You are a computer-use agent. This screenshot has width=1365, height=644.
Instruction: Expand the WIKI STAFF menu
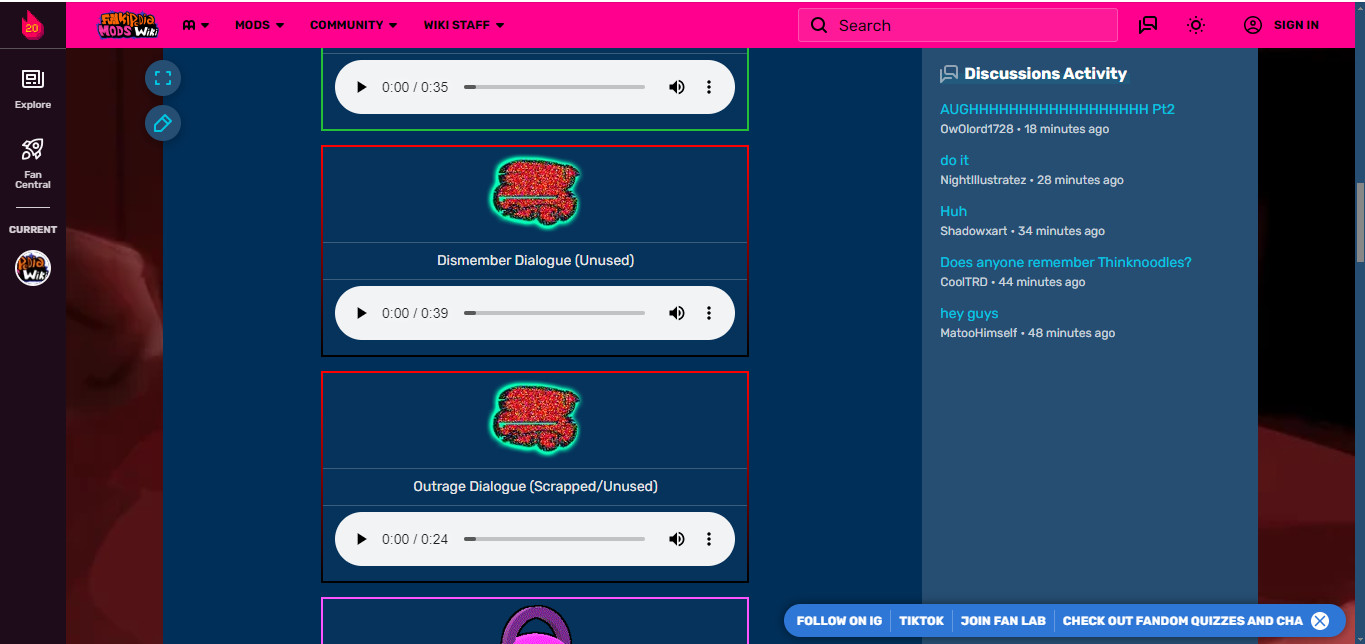[464, 25]
